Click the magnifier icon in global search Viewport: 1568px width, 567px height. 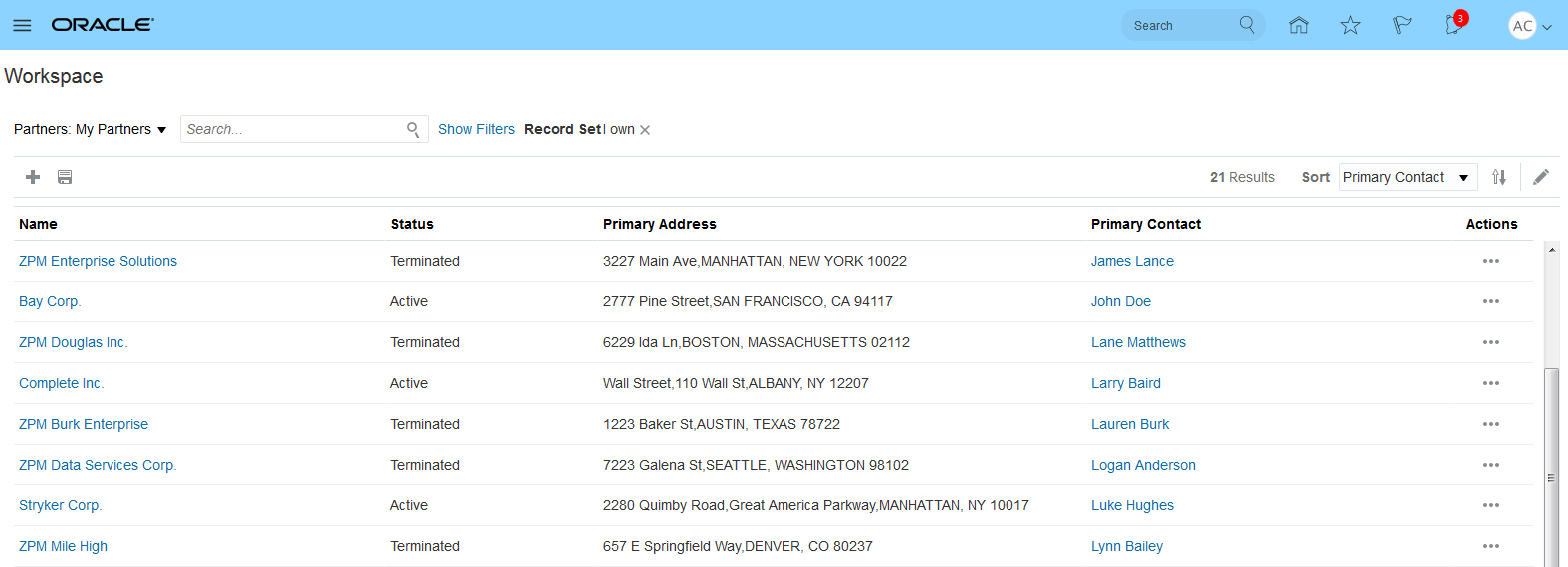(x=1247, y=25)
